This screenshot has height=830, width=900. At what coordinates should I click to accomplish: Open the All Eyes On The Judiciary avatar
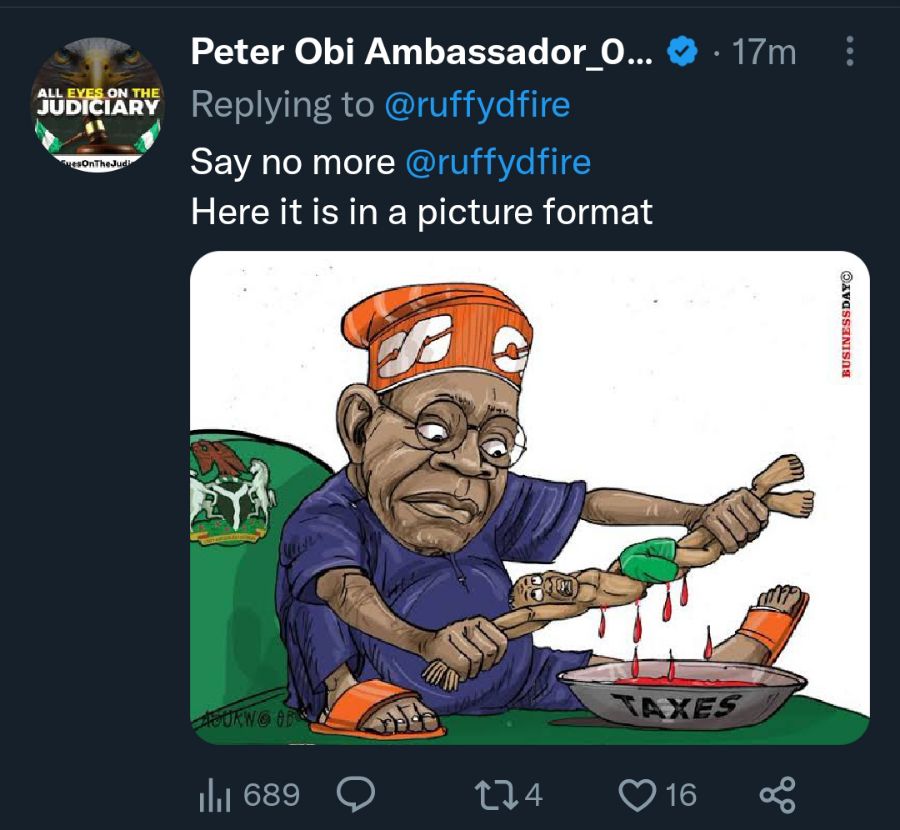point(98,104)
